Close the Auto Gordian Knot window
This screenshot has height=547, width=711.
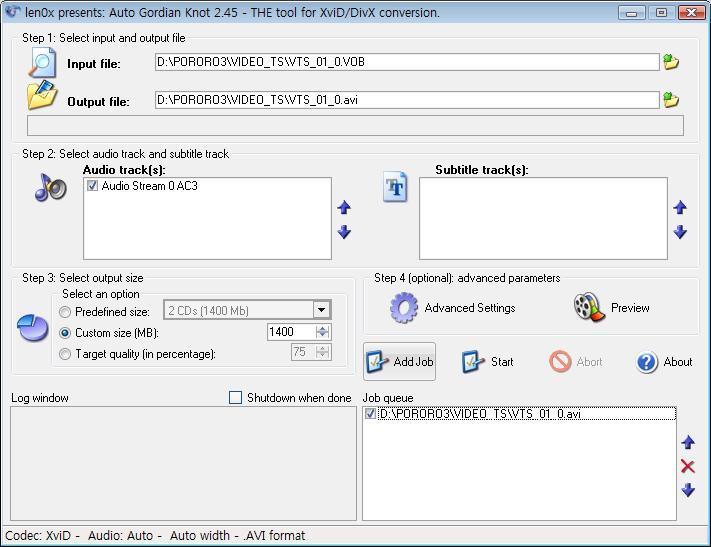coord(691,12)
